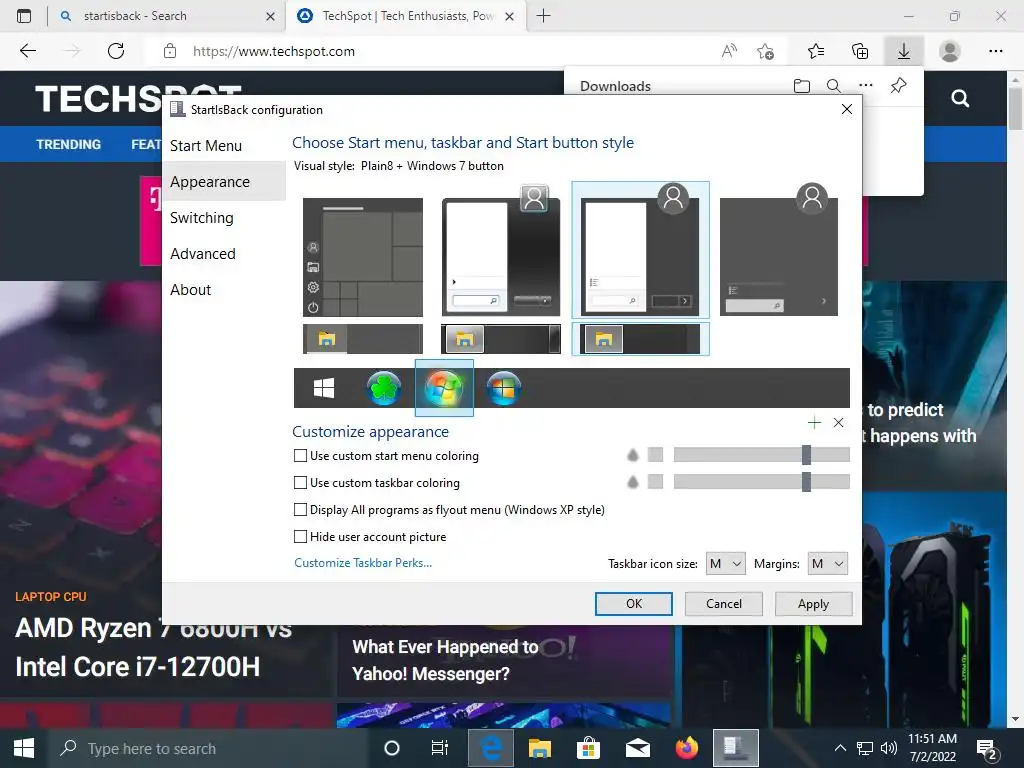Open the notification center icon

tap(986, 749)
